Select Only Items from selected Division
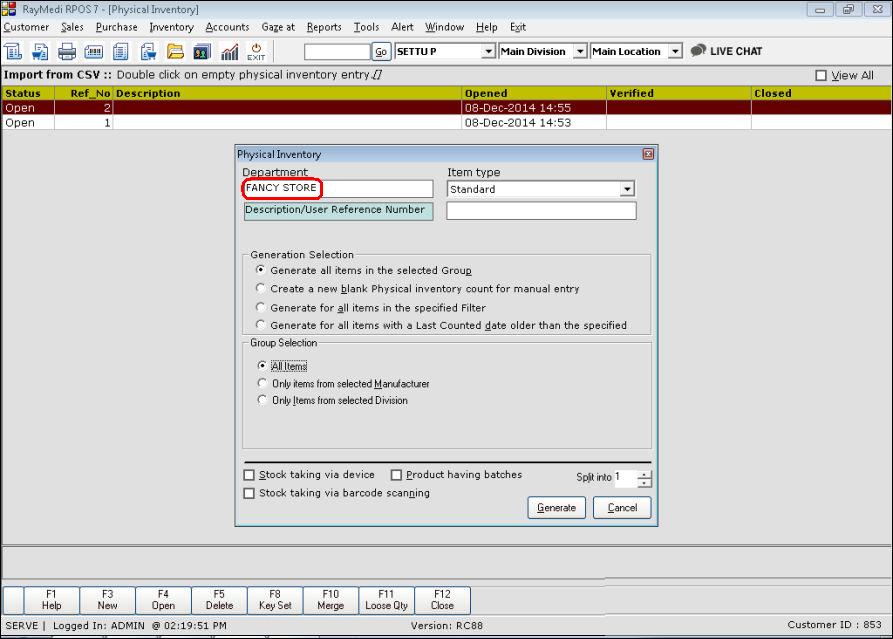893x639 pixels. 261,400
